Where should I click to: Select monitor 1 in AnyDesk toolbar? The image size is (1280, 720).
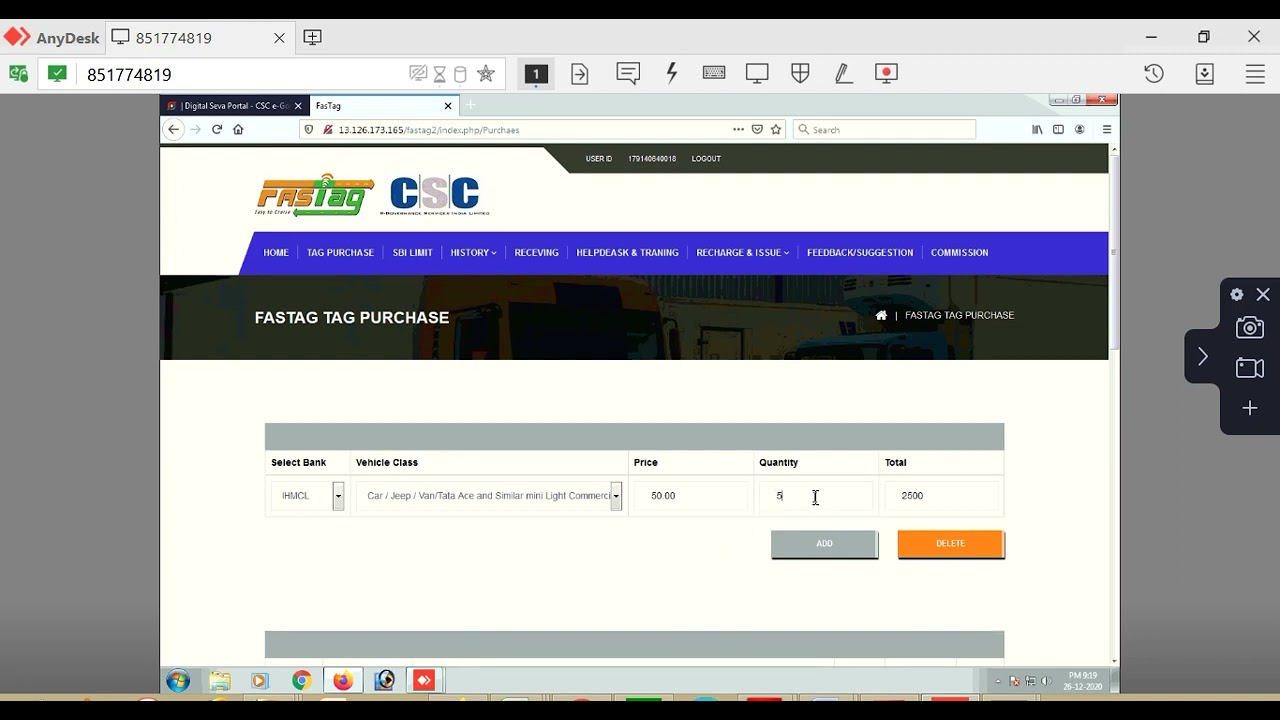point(536,74)
